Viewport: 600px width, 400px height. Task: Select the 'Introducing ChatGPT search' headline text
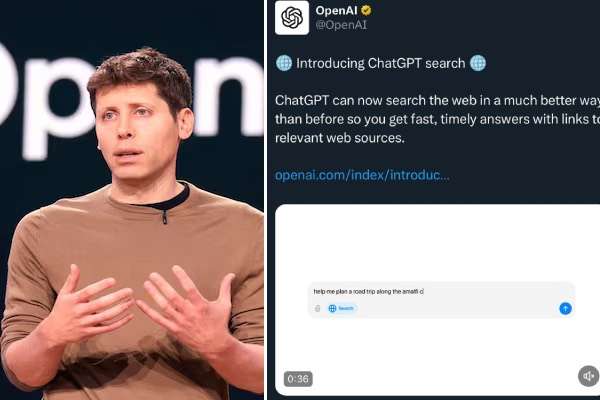click(381, 63)
